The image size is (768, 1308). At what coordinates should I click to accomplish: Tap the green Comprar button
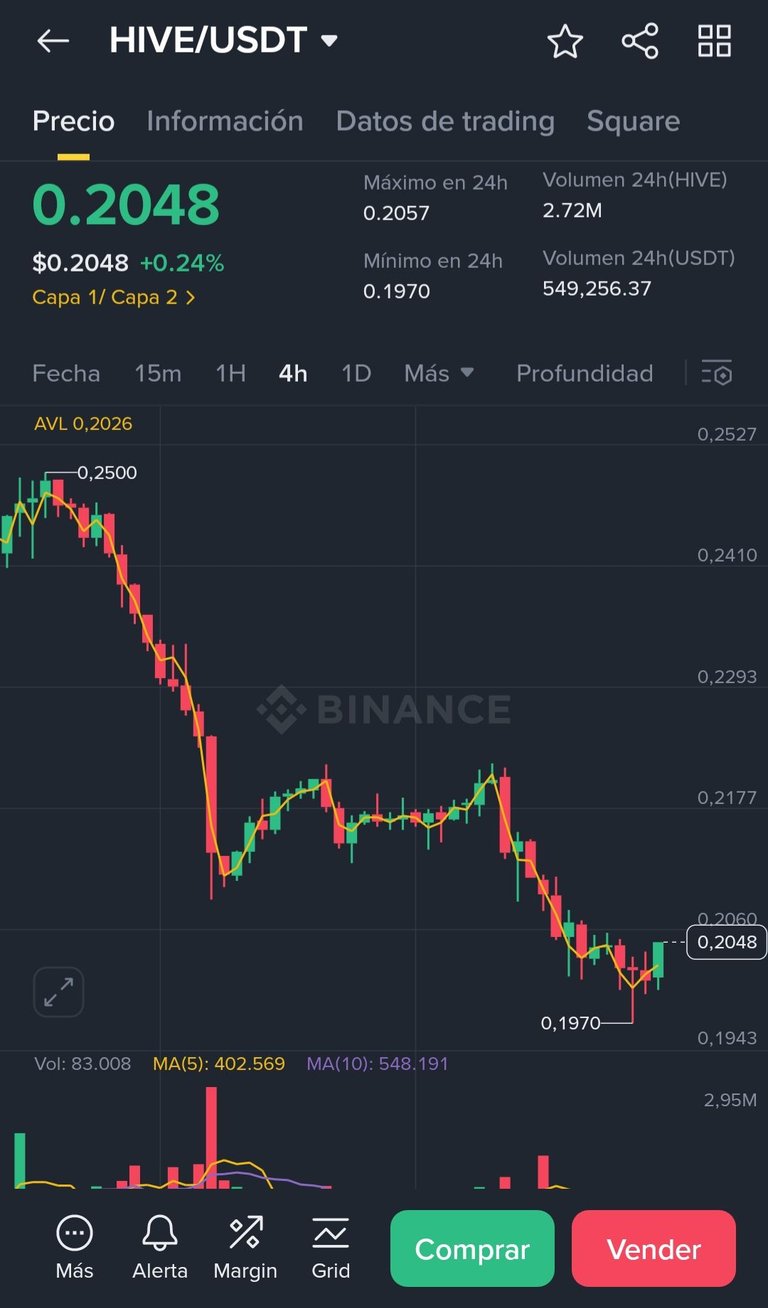(x=472, y=1249)
